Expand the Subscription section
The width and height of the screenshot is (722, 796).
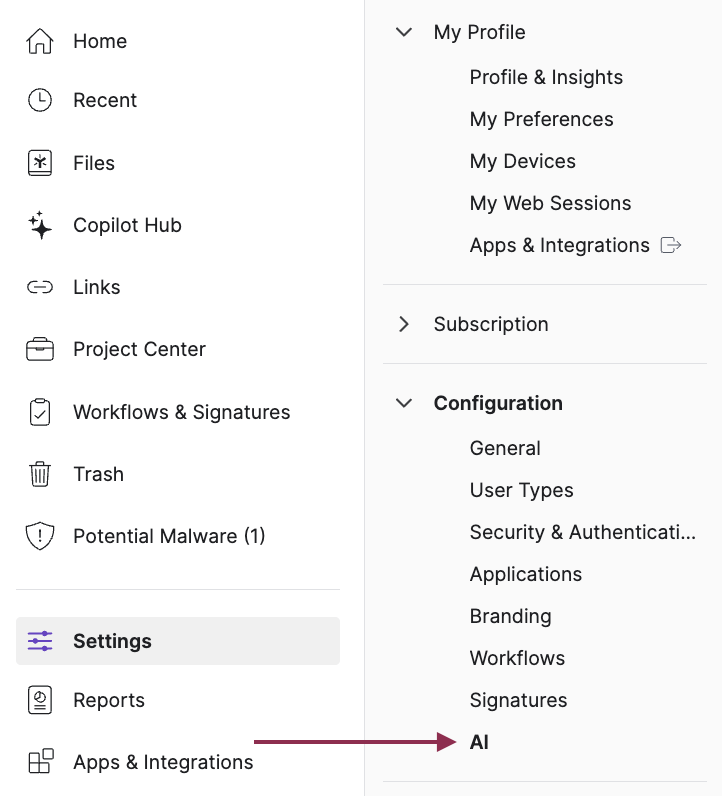click(404, 324)
